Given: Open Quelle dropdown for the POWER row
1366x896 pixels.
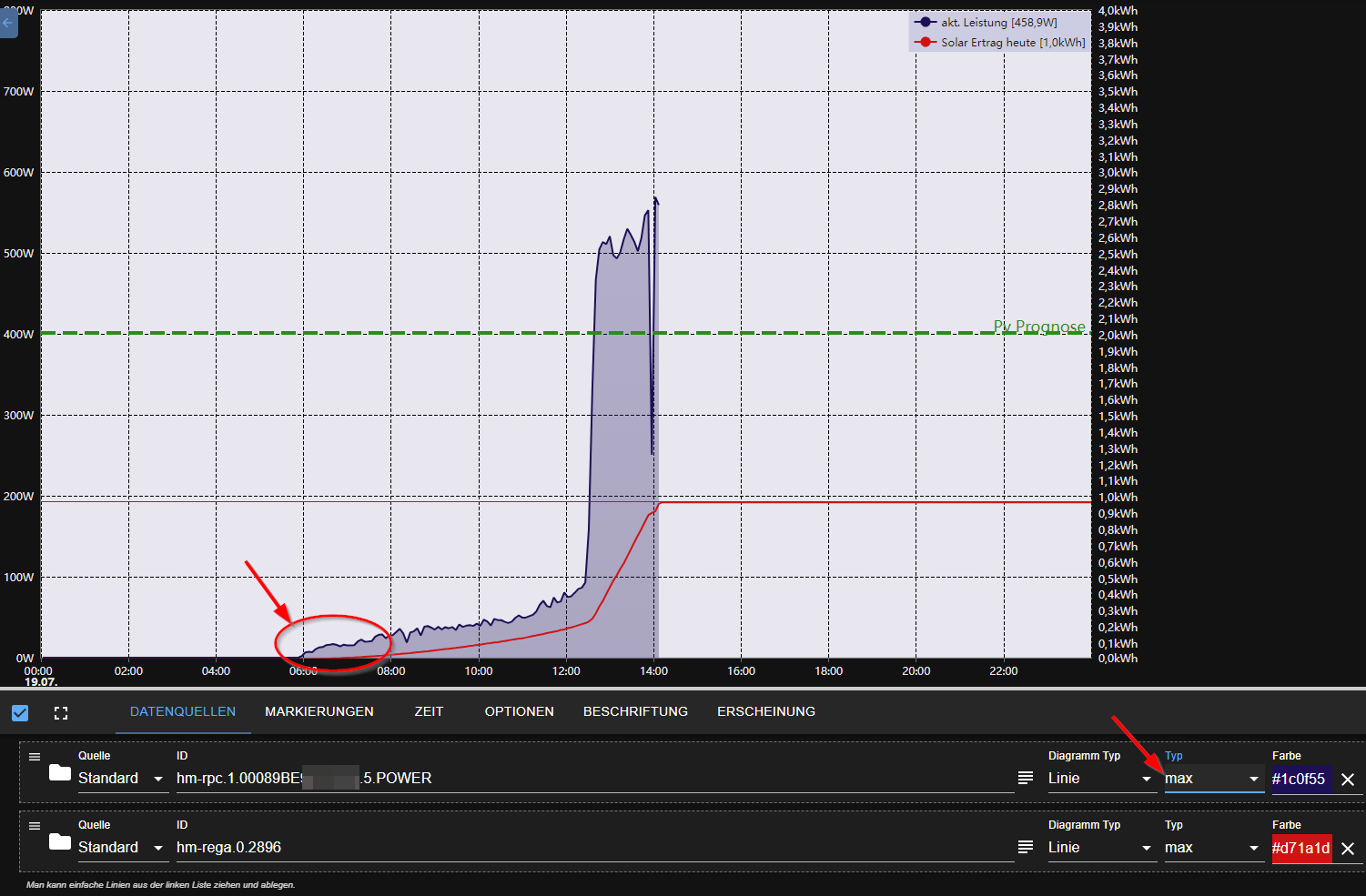Looking at the screenshot, I should tap(121, 779).
